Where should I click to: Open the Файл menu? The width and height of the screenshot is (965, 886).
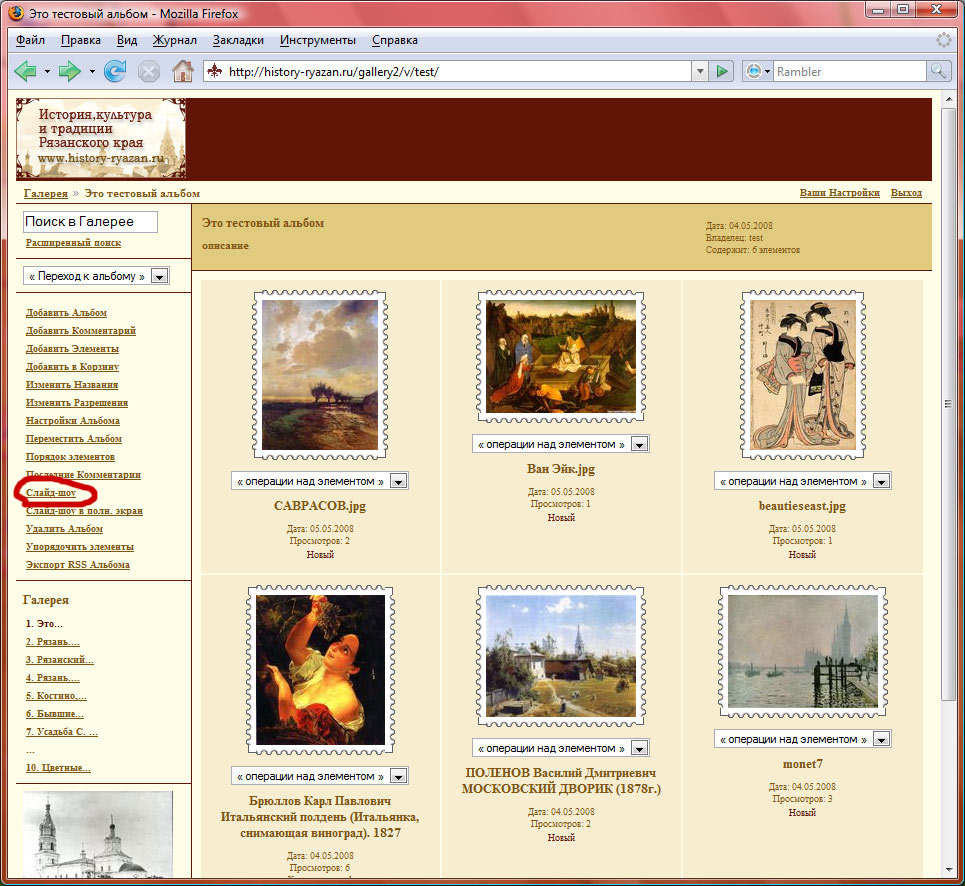[30, 40]
